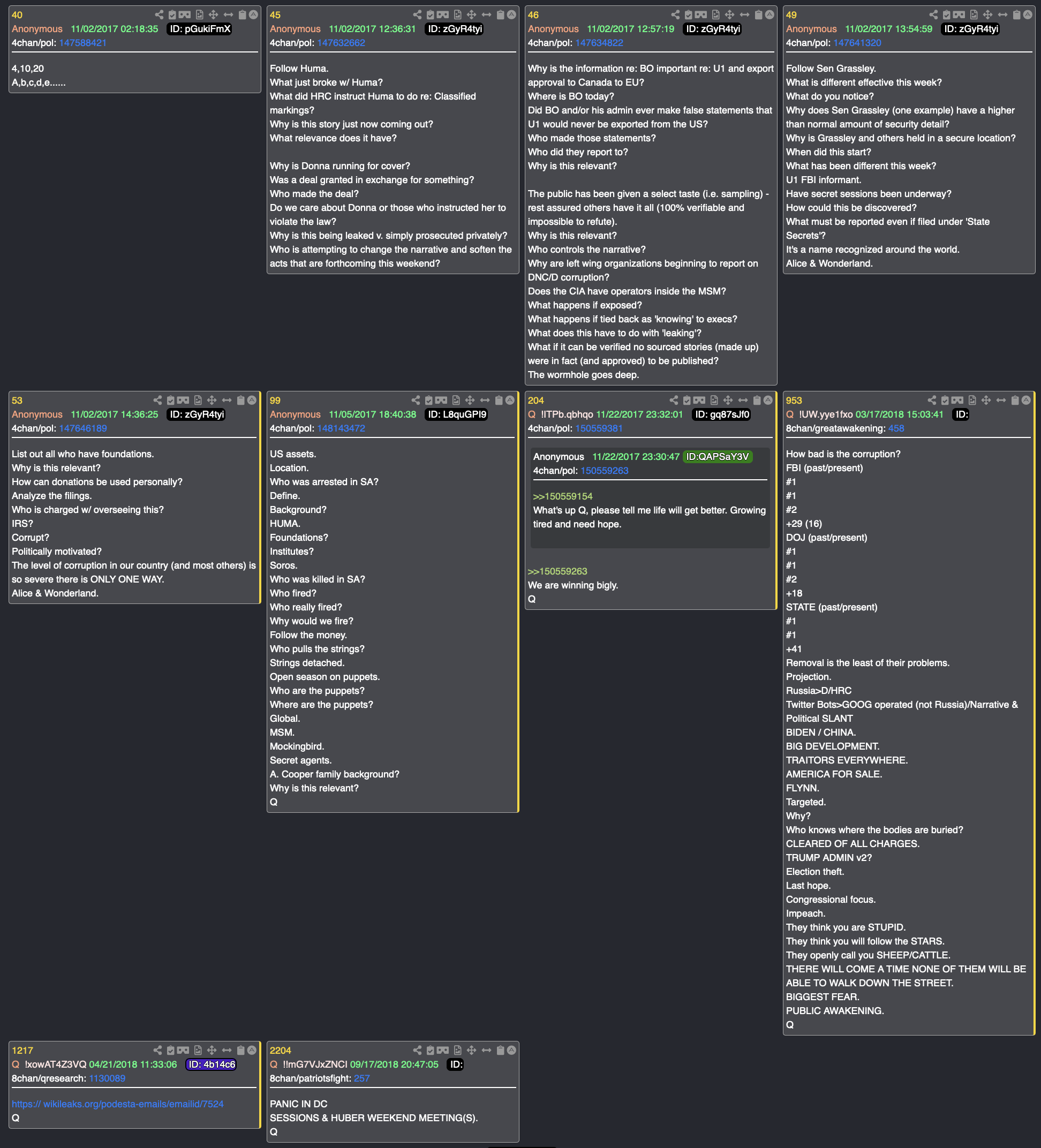Viewport: 1041px width, 1148px height.
Task: Follow the >>150559154 reply reference
Action: point(563,496)
